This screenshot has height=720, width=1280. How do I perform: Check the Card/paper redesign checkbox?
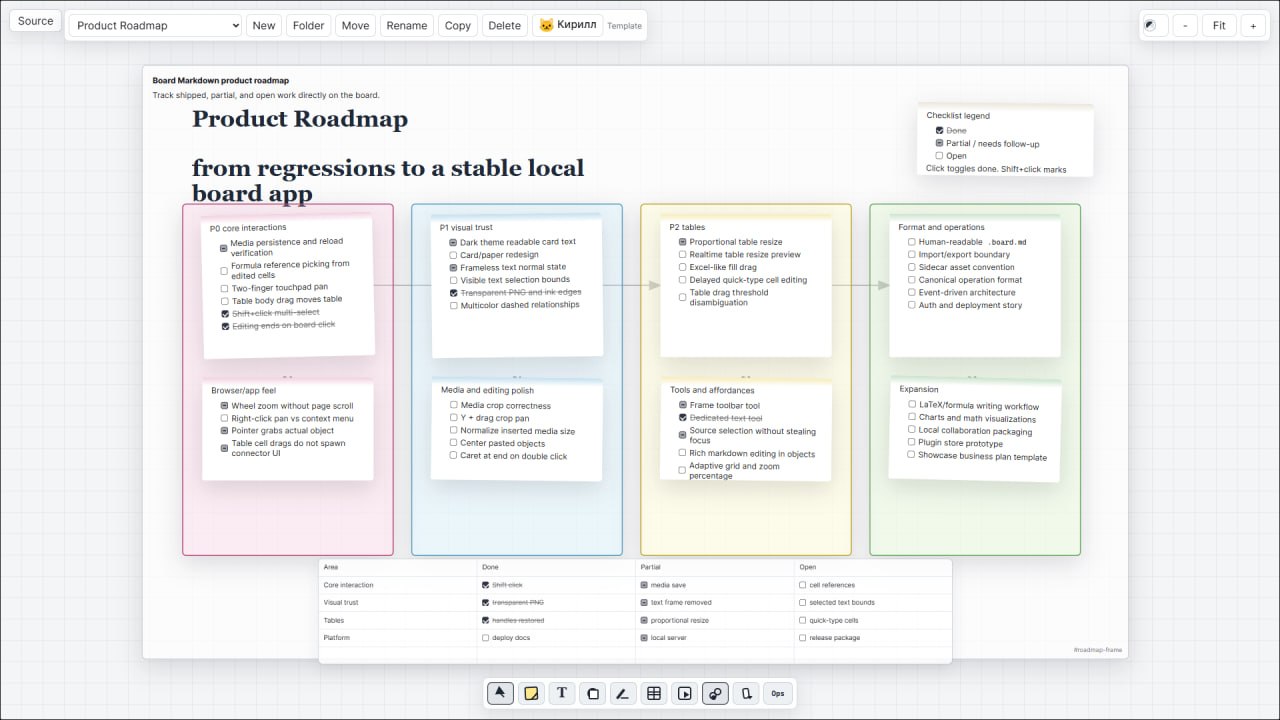pos(453,255)
